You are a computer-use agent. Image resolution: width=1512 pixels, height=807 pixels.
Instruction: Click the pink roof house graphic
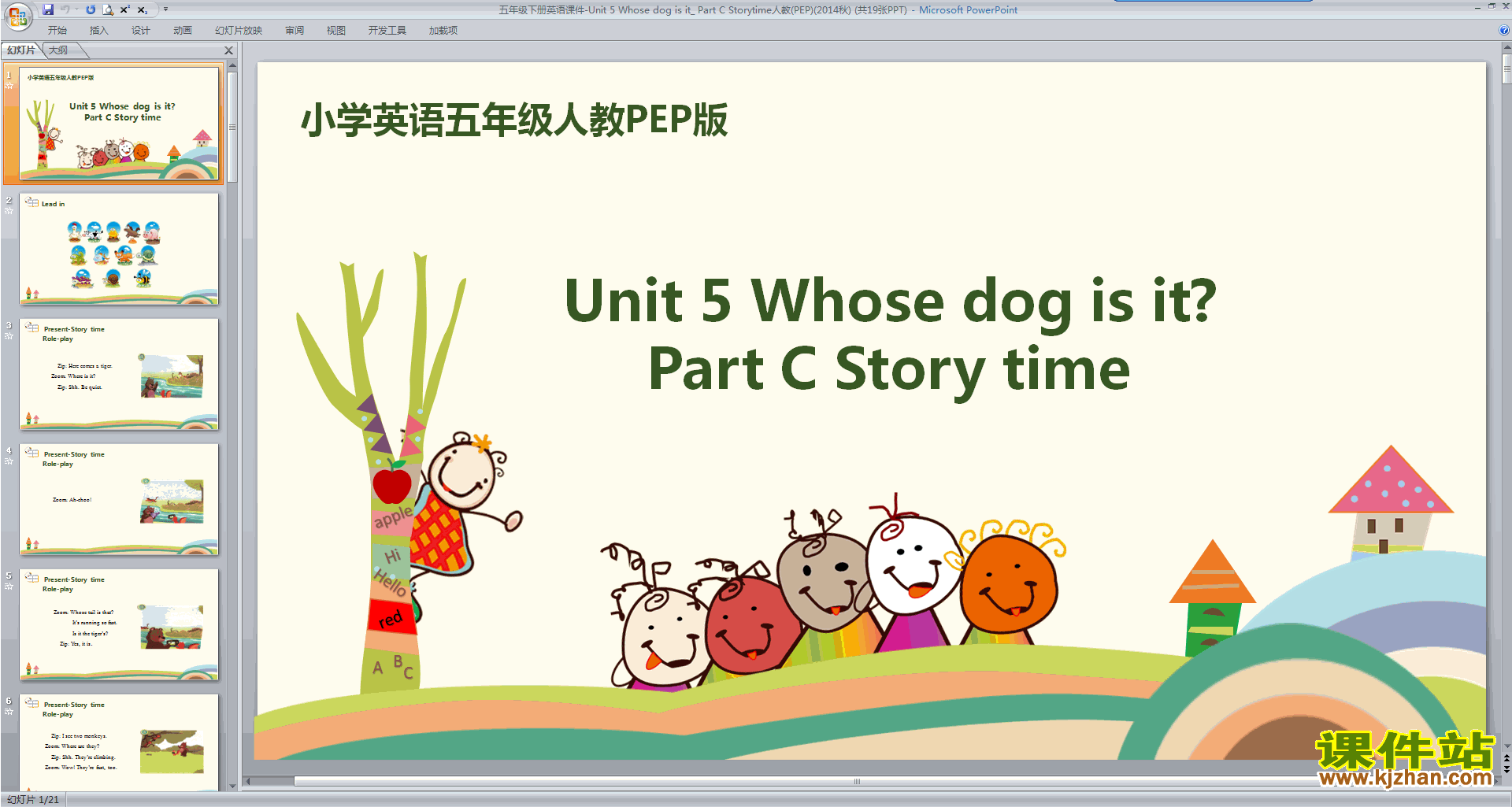point(1390,500)
